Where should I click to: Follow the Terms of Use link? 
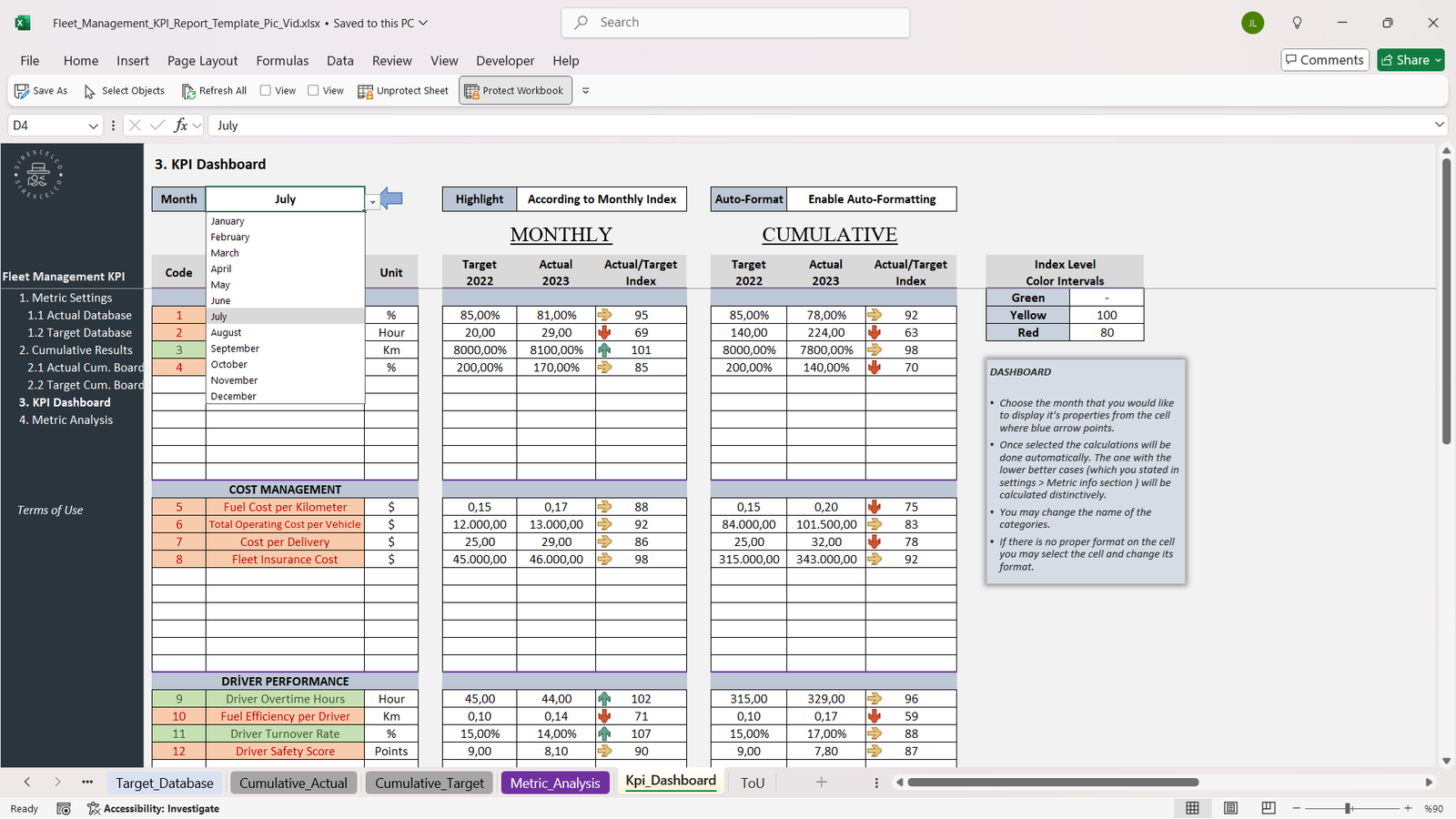50,511
